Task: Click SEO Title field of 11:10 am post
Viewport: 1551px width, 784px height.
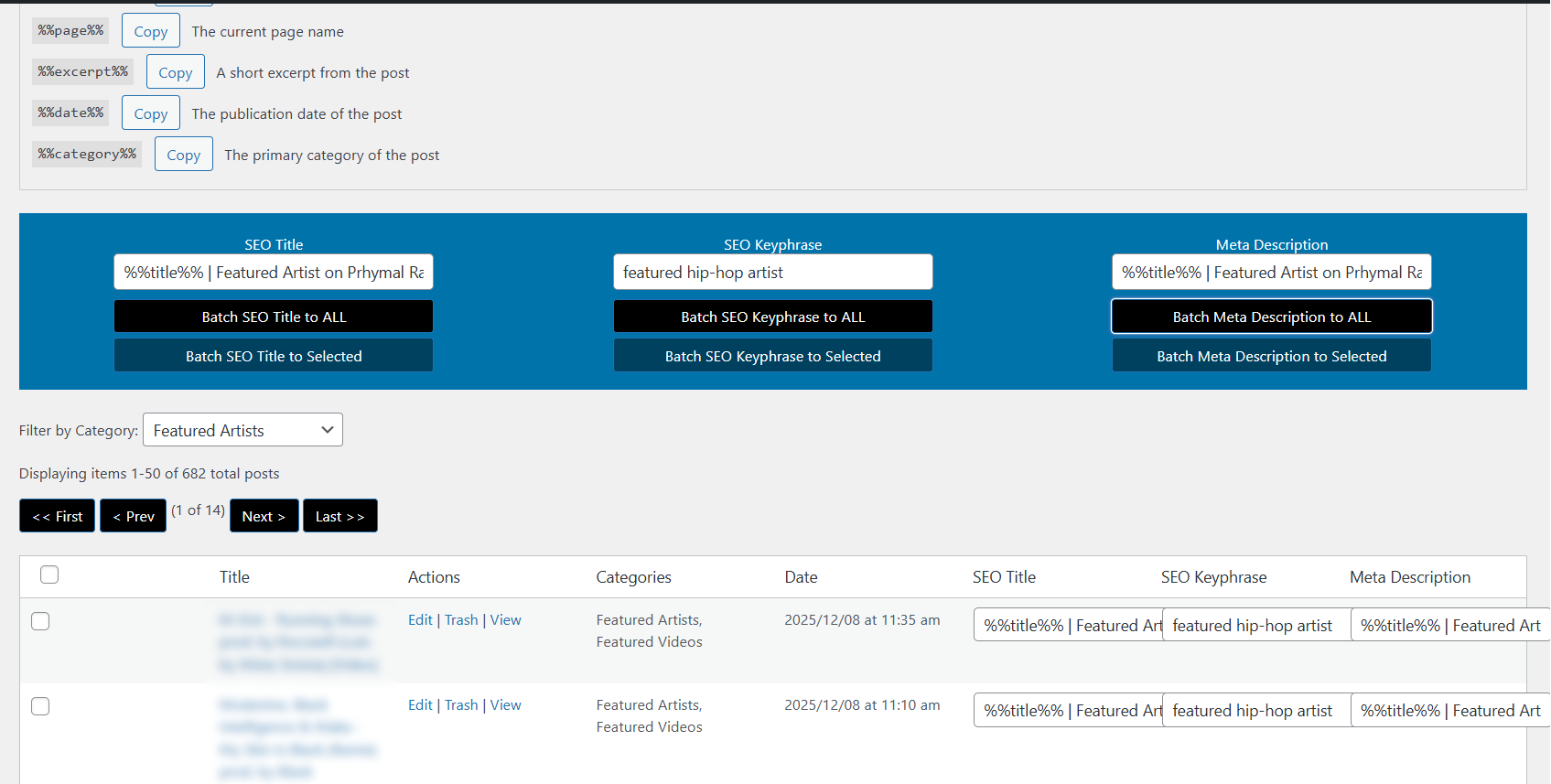Action: tap(1068, 710)
